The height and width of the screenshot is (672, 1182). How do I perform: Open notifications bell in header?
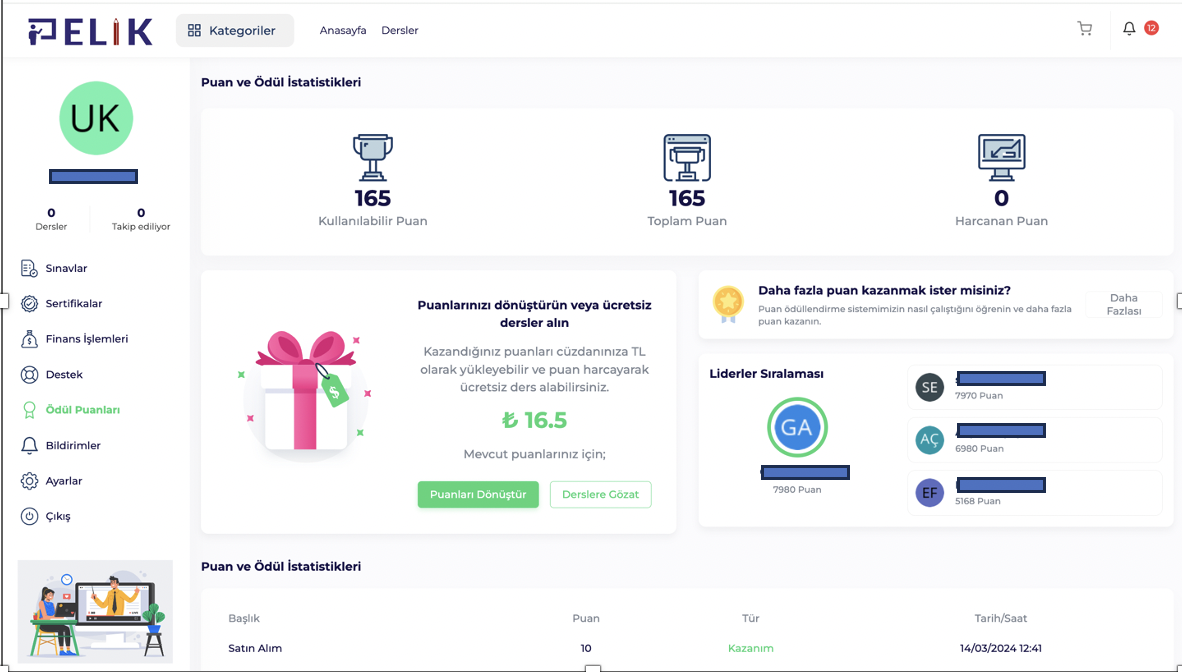coord(1129,29)
